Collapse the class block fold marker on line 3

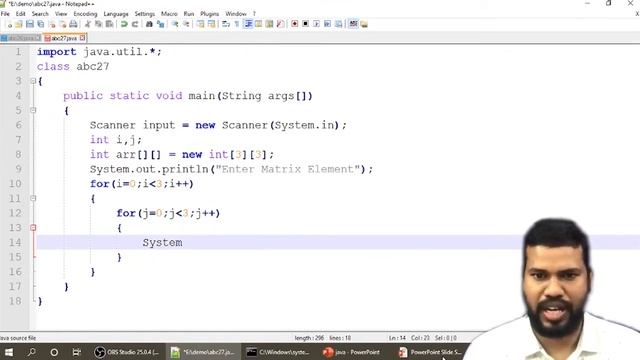click(33, 81)
